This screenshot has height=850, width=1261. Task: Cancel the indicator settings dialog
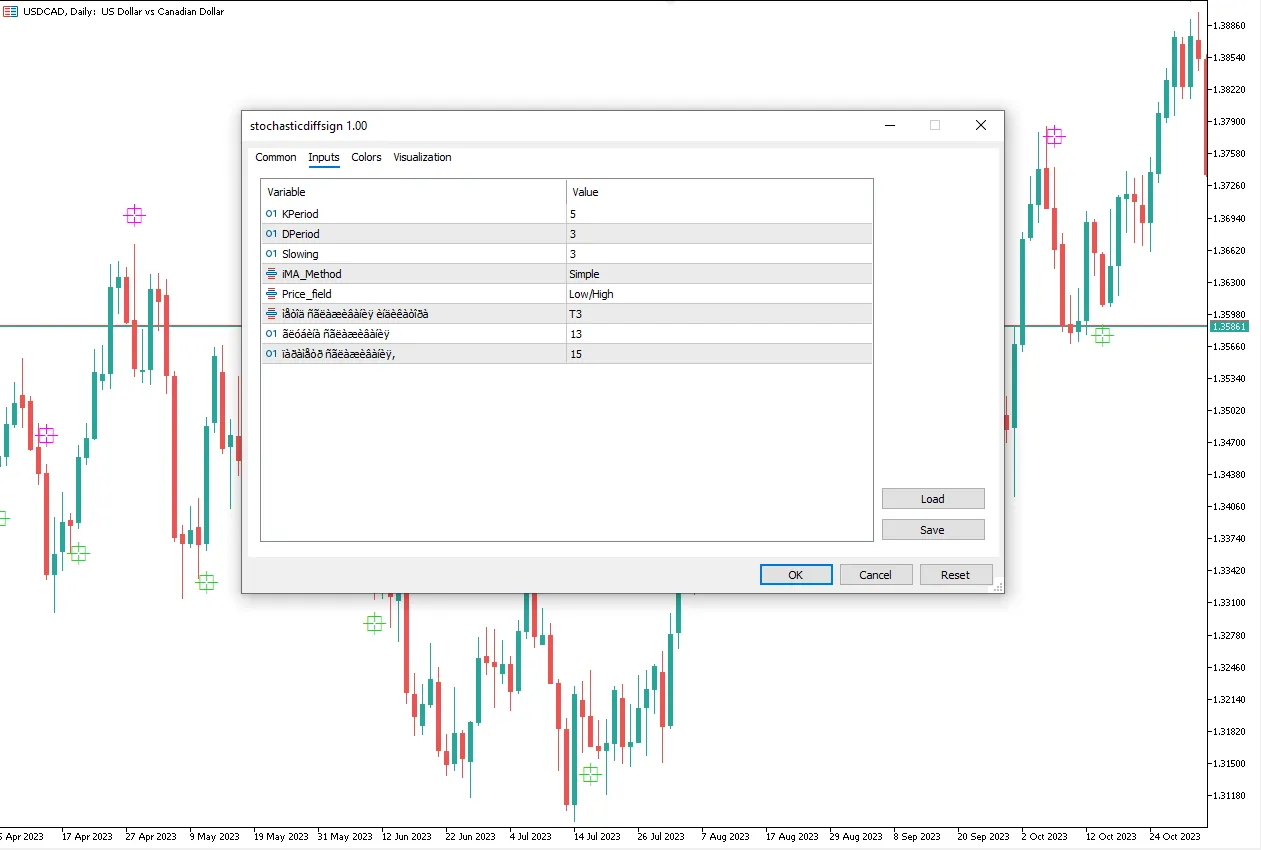876,575
